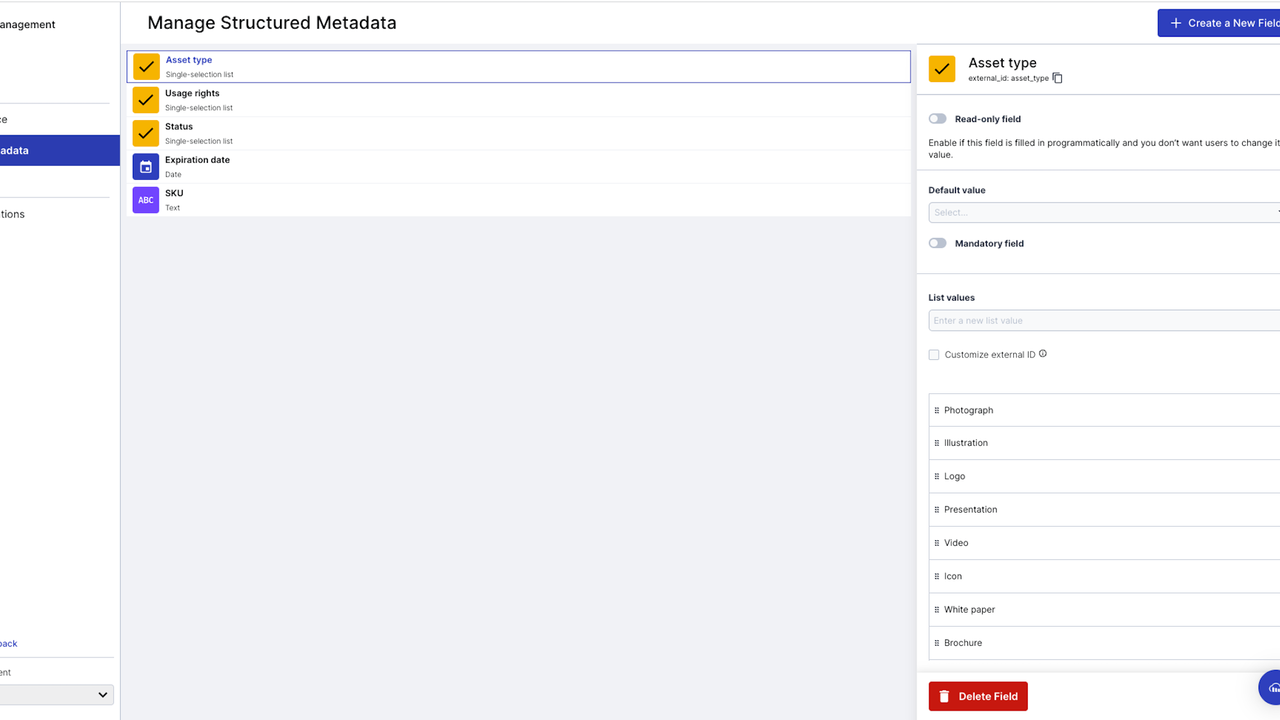
Task: Open the round blue chat widget
Action: (1271, 688)
